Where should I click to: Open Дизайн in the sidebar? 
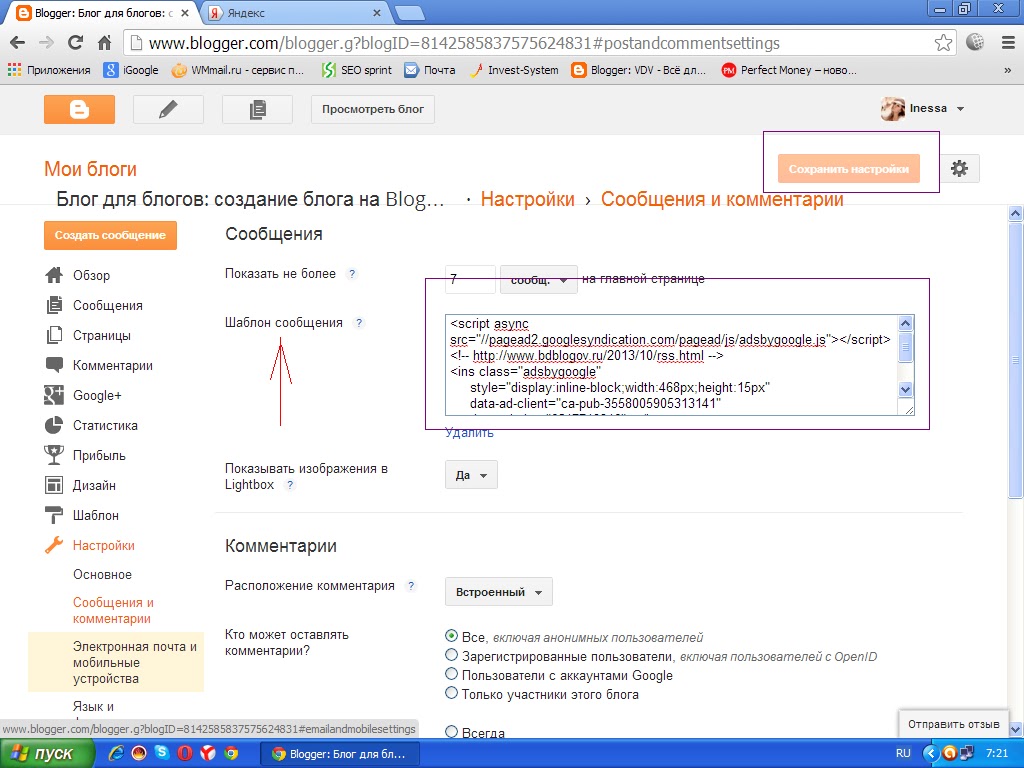click(x=94, y=485)
